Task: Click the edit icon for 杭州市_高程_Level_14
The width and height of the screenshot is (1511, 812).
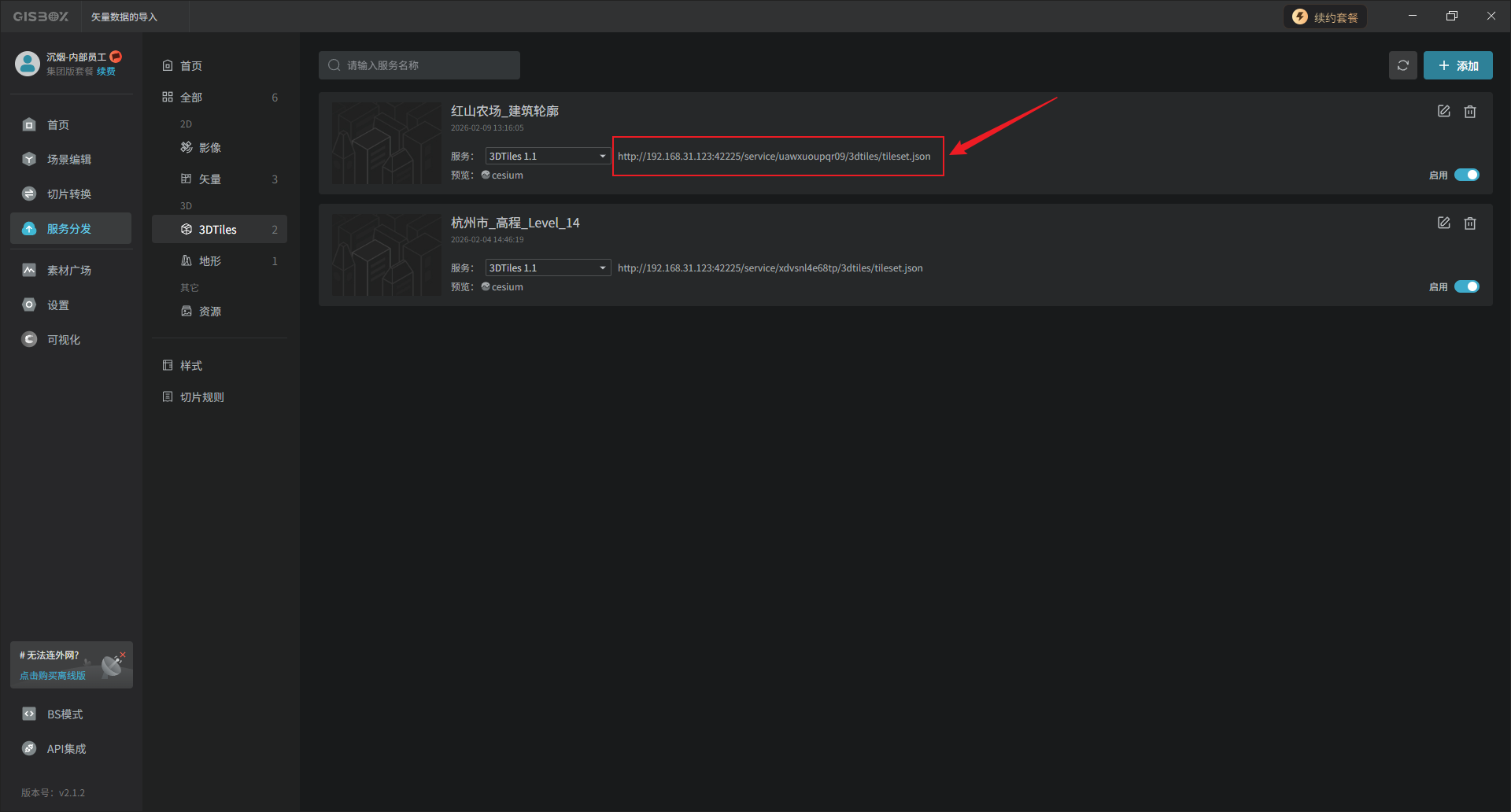Action: [x=1443, y=223]
